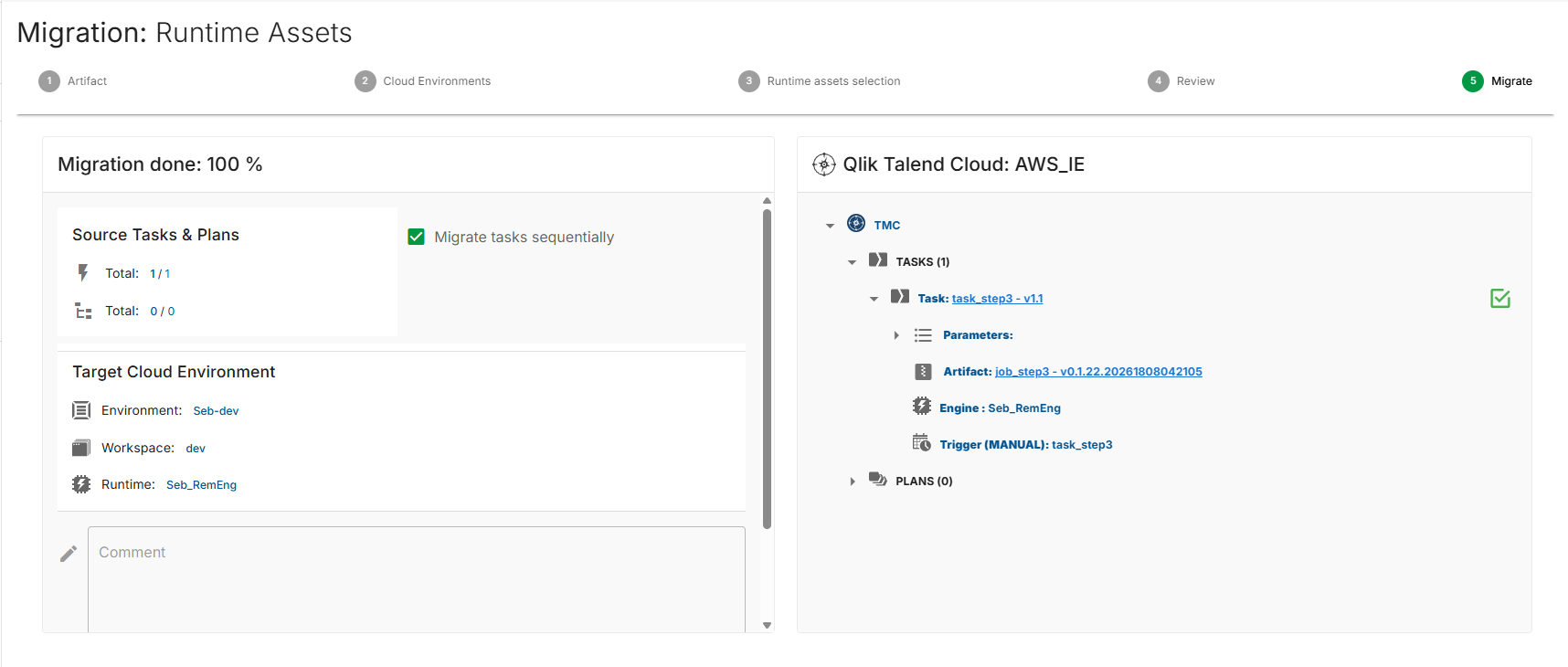Click Target Cloud Environment heading
The image size is (1568, 667).
click(x=174, y=372)
